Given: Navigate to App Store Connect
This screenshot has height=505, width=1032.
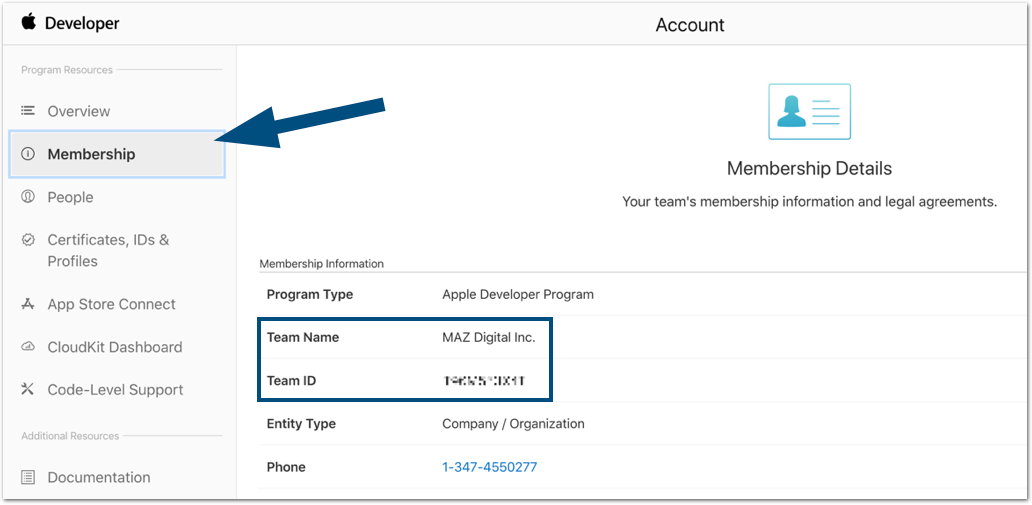Looking at the screenshot, I should coord(111,304).
